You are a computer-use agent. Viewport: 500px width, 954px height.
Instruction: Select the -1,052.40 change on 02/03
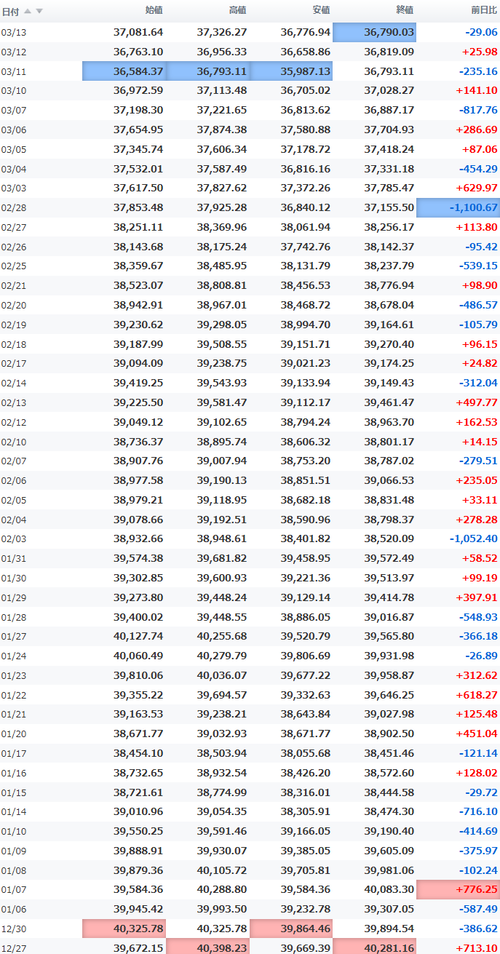[x=474, y=538]
